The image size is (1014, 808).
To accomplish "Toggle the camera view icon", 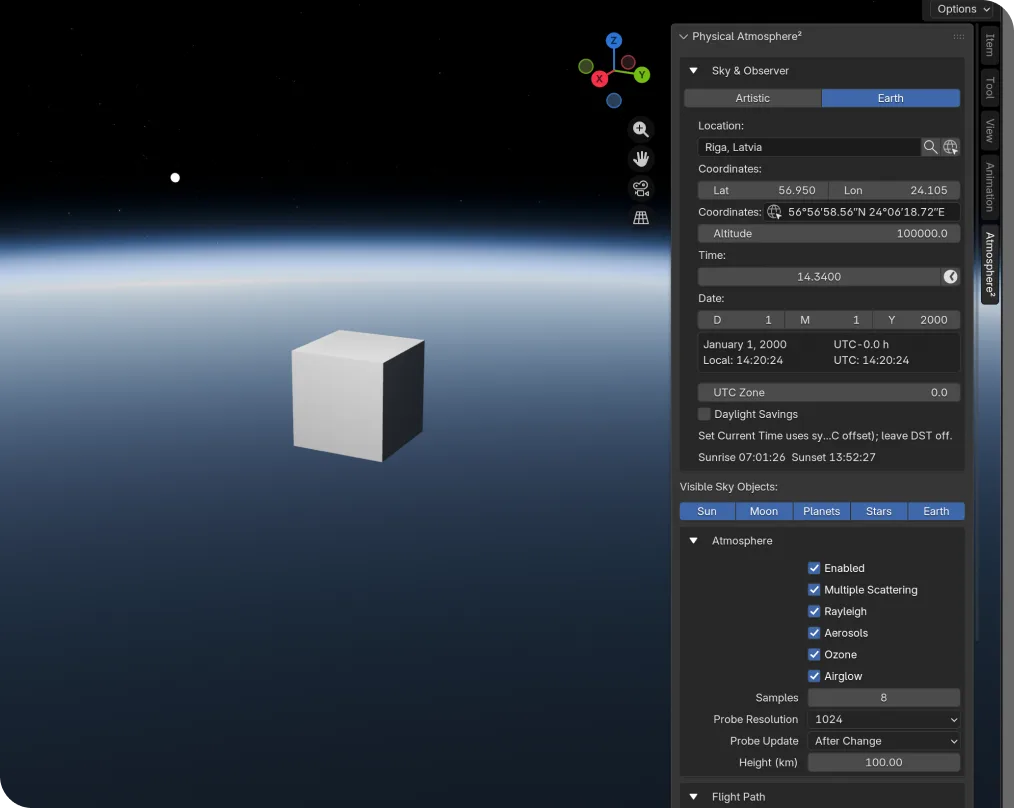I will [x=640, y=188].
